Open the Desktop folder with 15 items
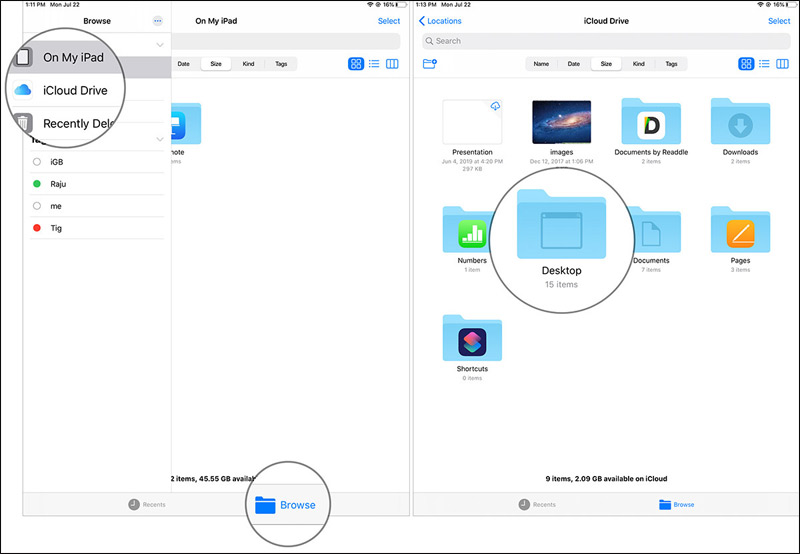 tap(561, 224)
